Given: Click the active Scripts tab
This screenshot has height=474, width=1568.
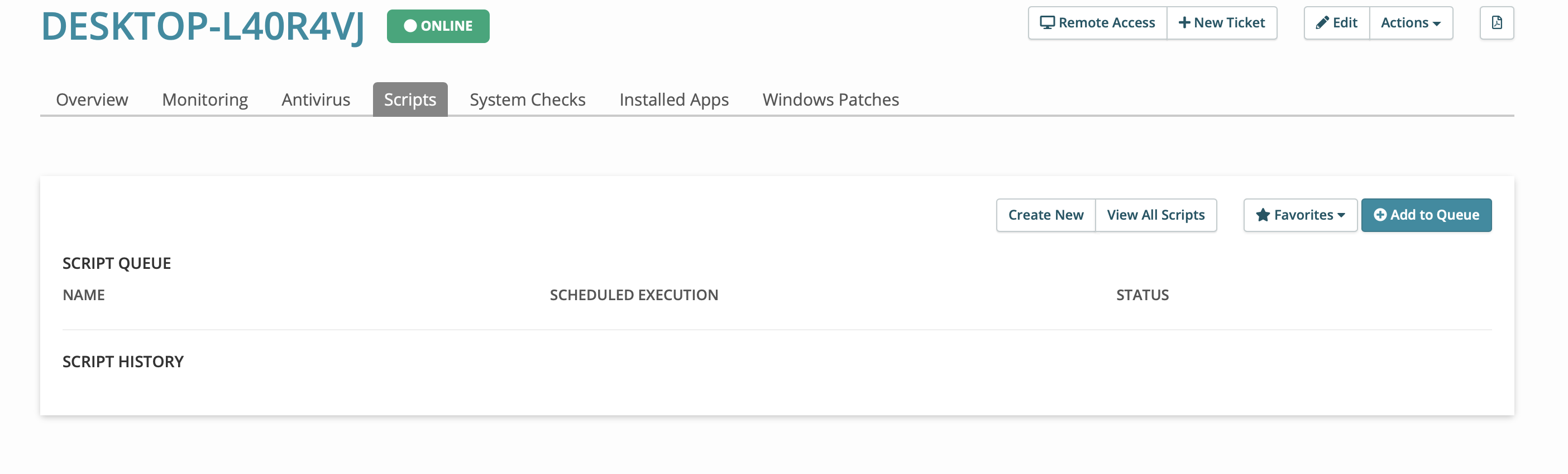Looking at the screenshot, I should (410, 99).
